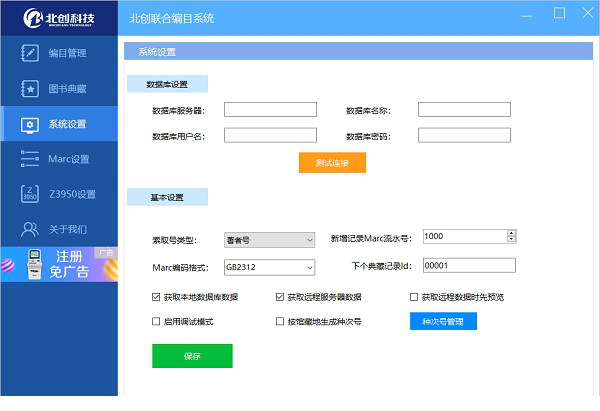600x411 pixels.
Task: Uncheck 获取远程服务器数据 checkbox
Action: pyautogui.click(x=280, y=297)
